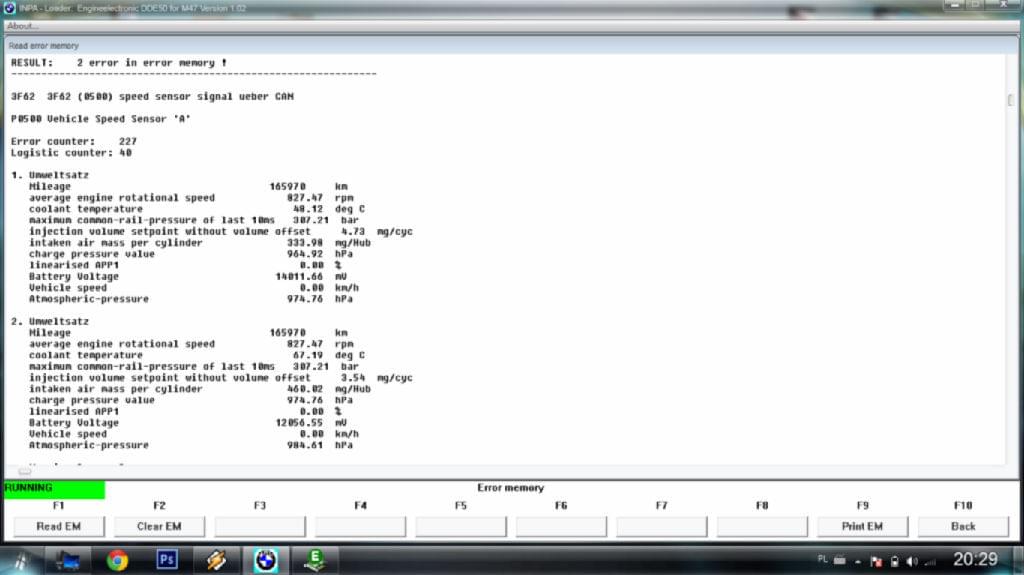
Task: Click the 'Read error memory' header text
Action: pyautogui.click(x=44, y=46)
